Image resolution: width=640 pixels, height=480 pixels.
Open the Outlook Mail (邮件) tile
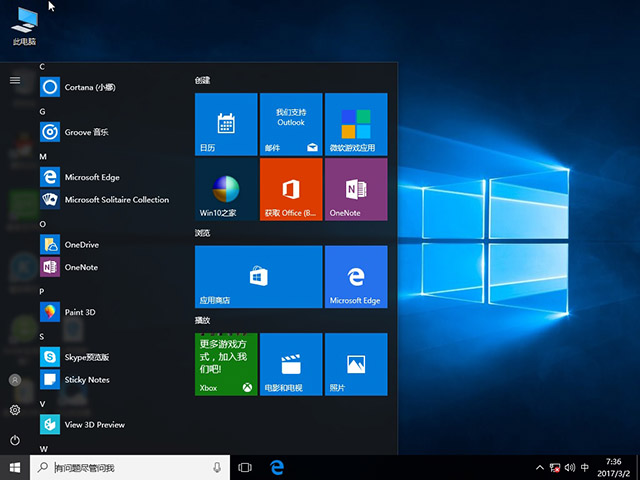pyautogui.click(x=290, y=124)
